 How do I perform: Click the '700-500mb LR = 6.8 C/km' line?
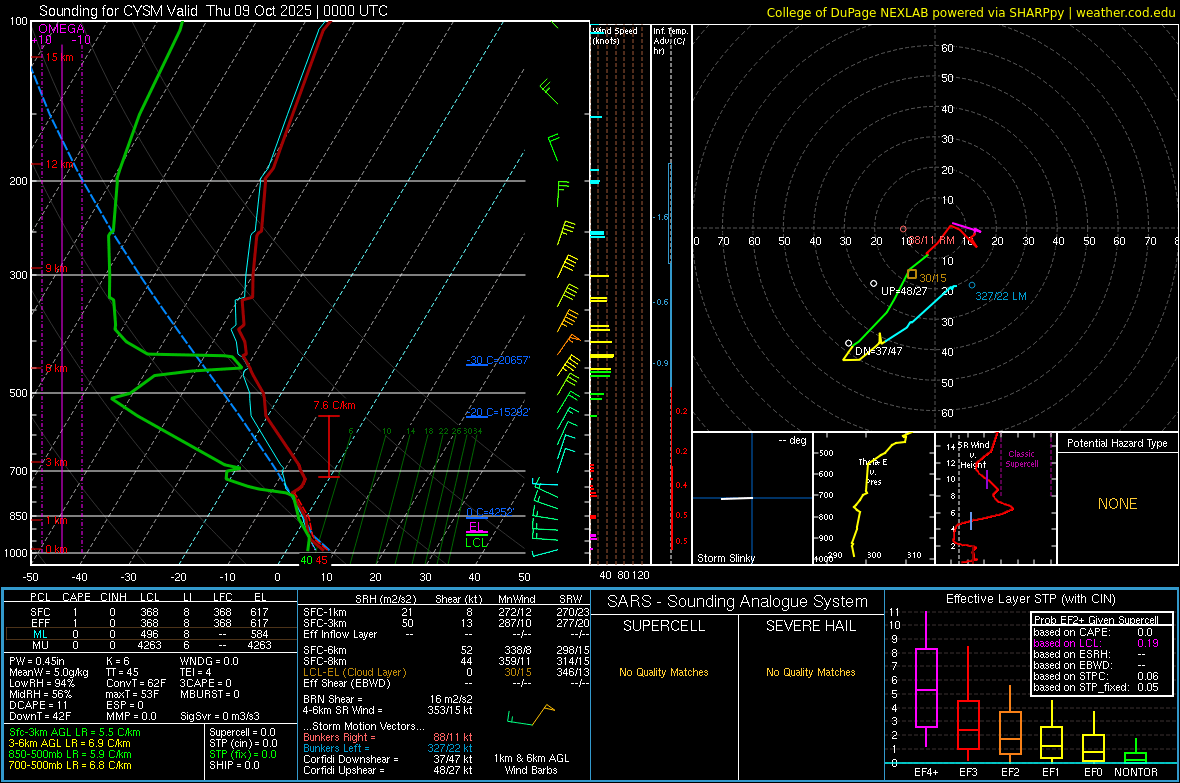[x=71, y=765]
